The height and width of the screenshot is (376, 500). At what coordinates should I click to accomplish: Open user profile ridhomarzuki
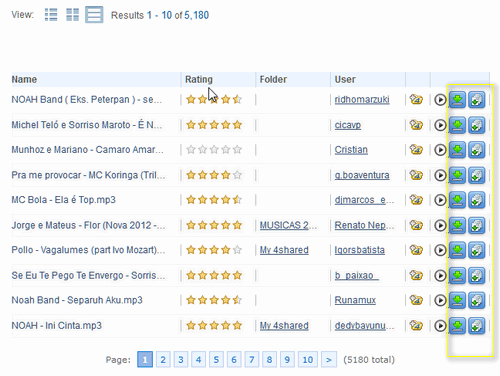point(362,100)
